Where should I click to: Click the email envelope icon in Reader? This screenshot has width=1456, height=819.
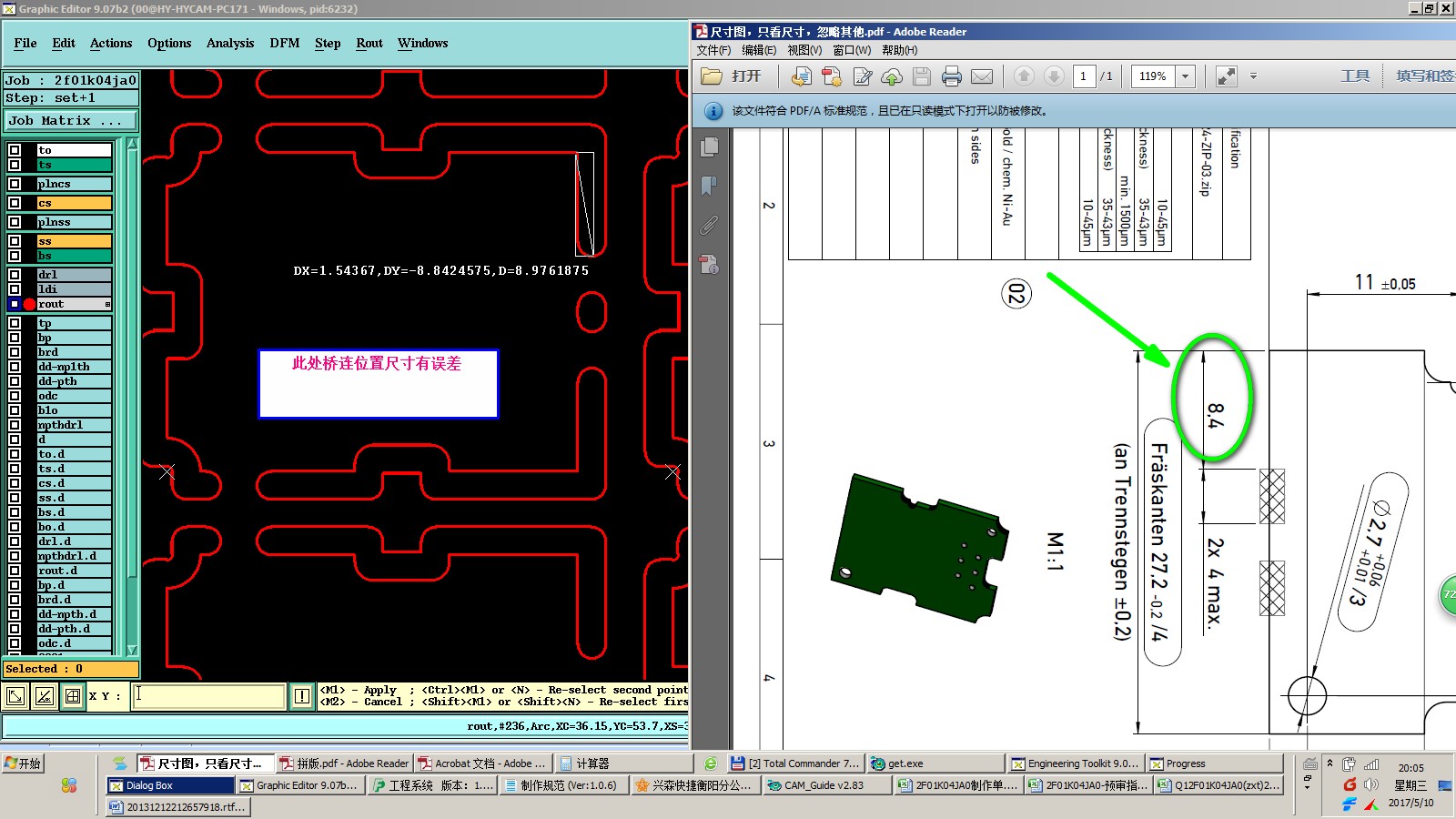pyautogui.click(x=982, y=76)
